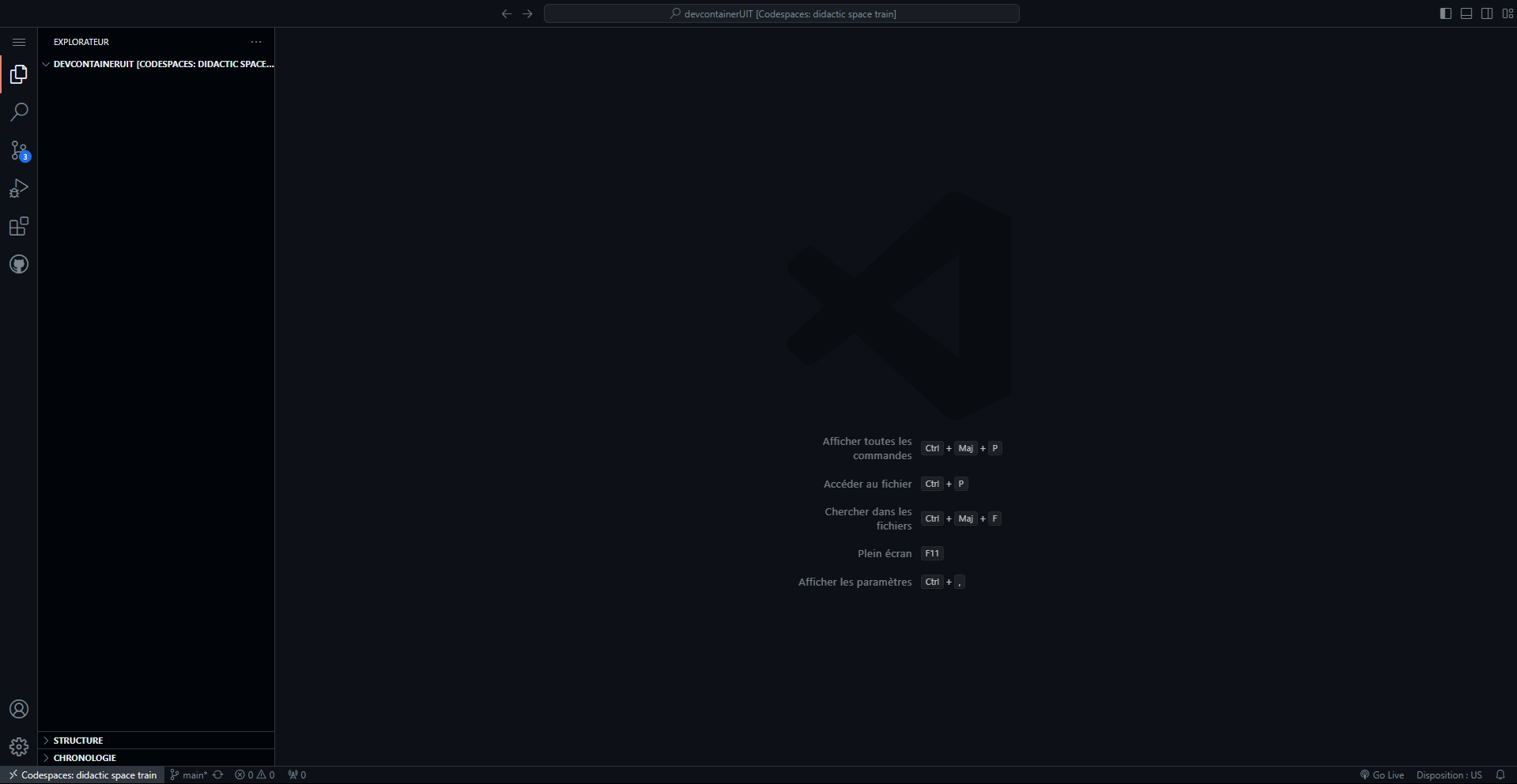
Task: Open notifications bell in status bar
Action: (1500, 775)
